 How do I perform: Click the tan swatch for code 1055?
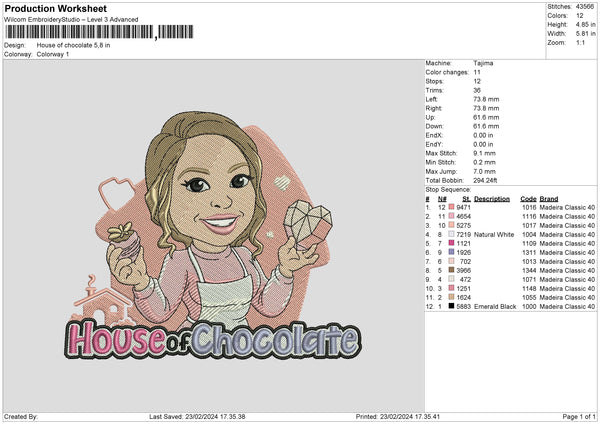(x=452, y=297)
